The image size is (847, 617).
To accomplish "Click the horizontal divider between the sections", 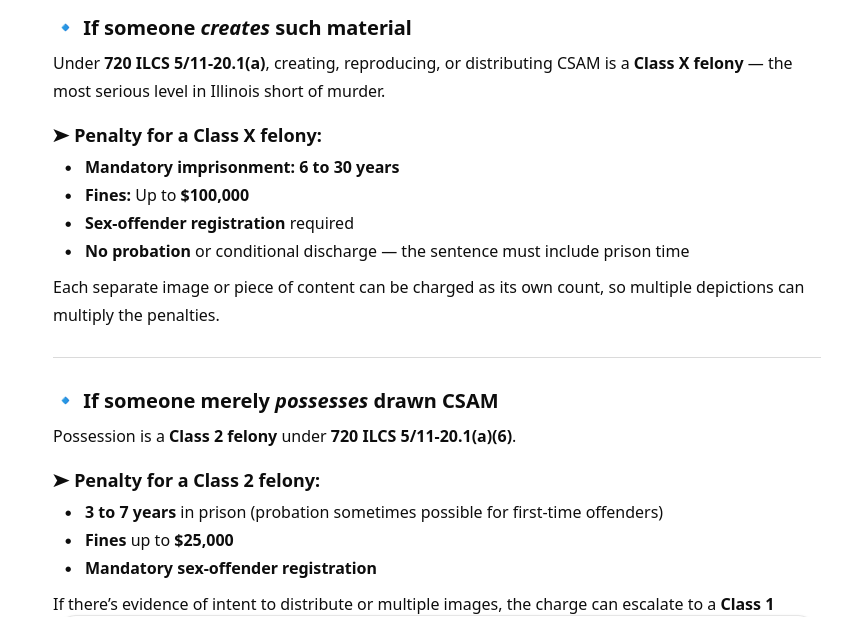I will [x=437, y=357].
